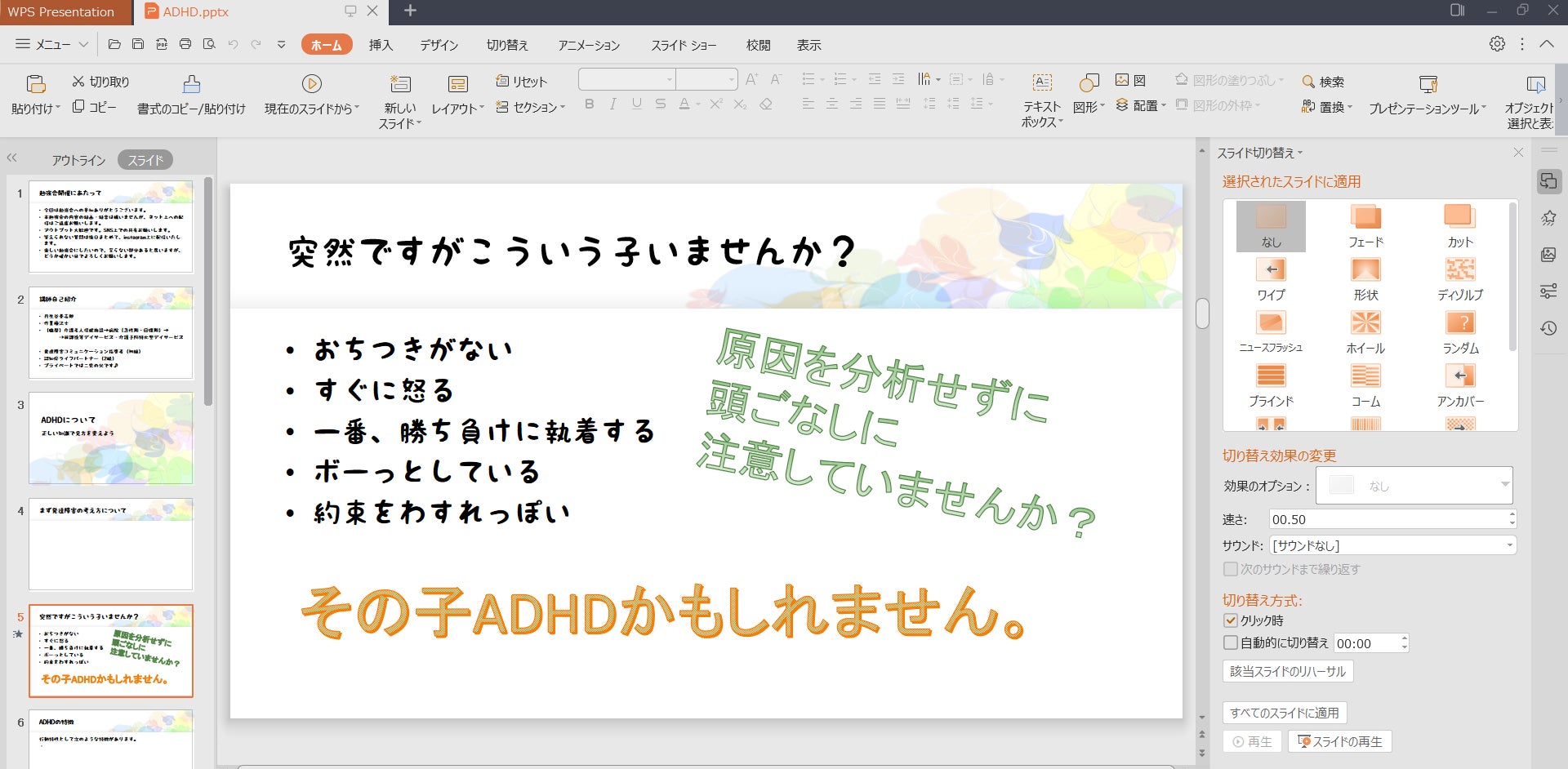The image size is (1568, 769).
Task: Click the 書式のコピー/貼り付け format painter
Action: (191, 85)
